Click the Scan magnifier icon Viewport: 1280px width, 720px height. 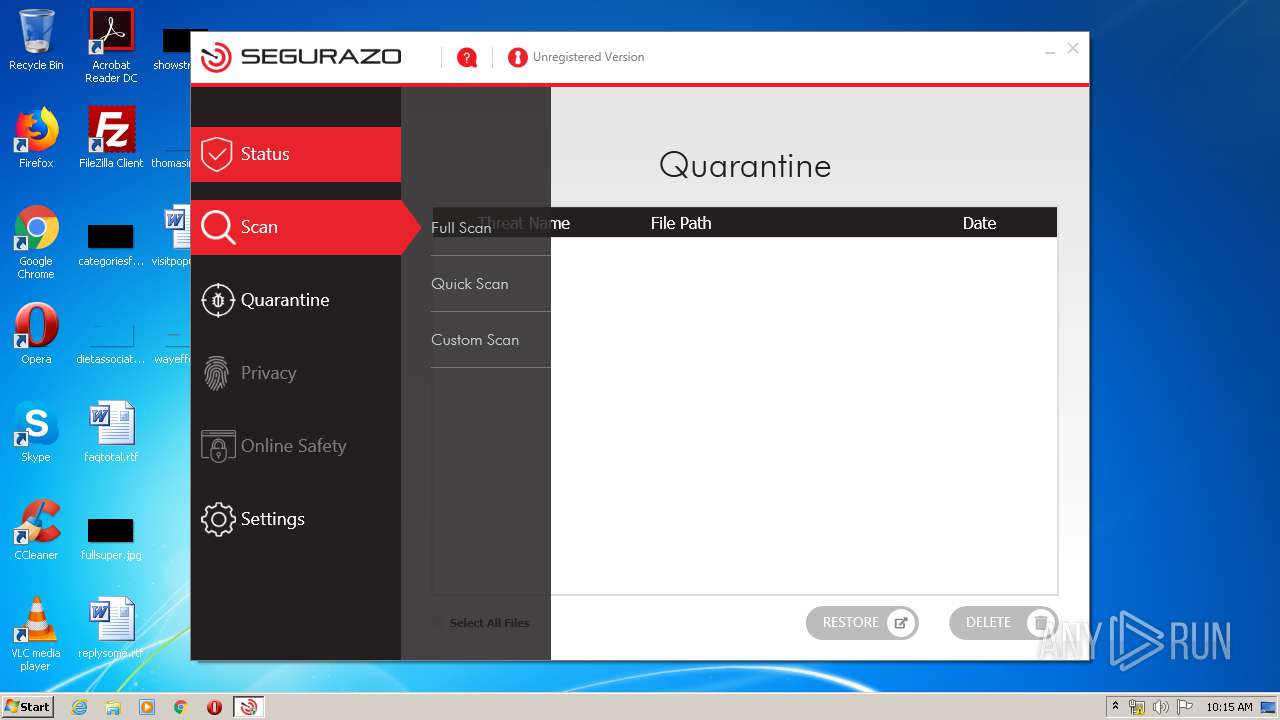click(217, 227)
